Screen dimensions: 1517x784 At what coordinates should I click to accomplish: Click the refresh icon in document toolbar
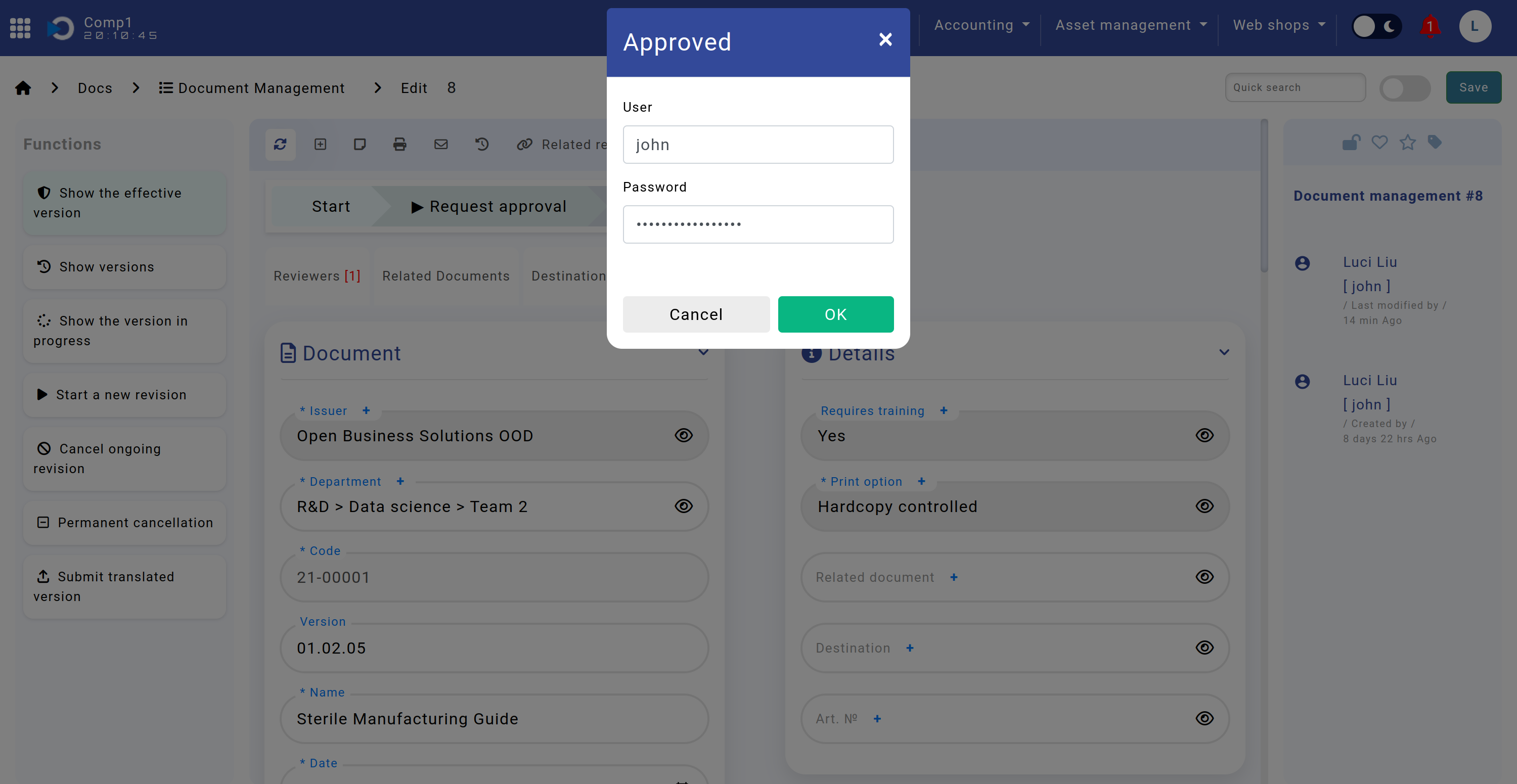[x=280, y=144]
